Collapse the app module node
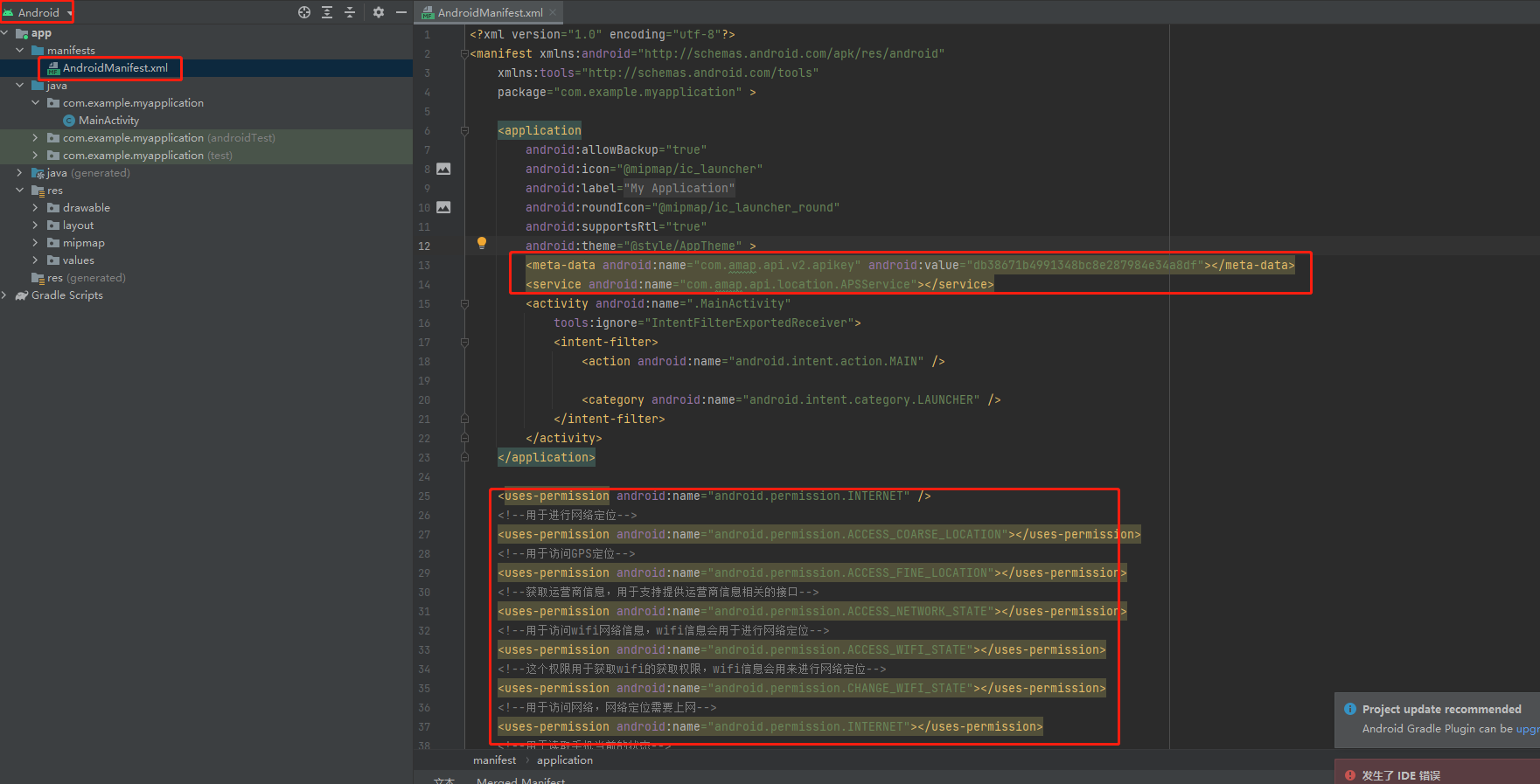The width and height of the screenshot is (1540, 784). [5, 33]
